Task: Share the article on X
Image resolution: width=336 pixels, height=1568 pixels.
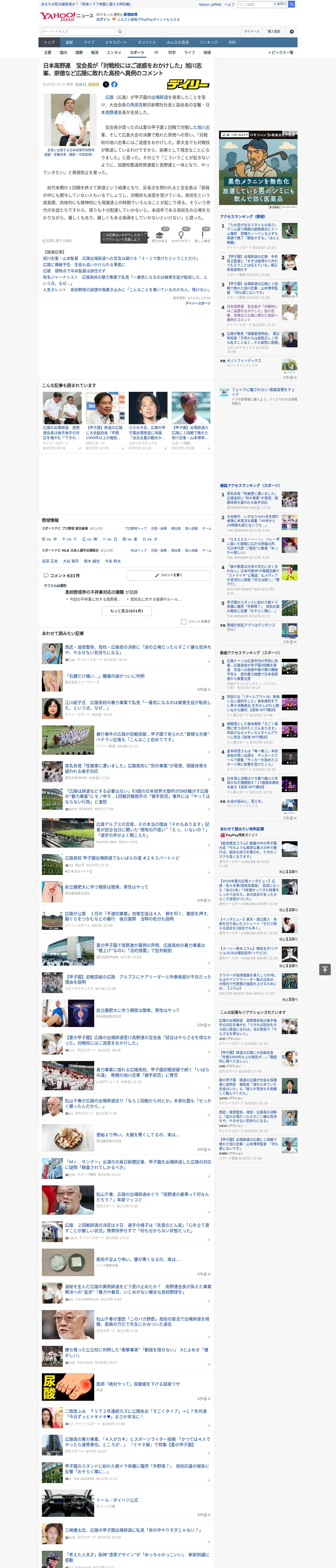Action: pyautogui.click(x=106, y=85)
